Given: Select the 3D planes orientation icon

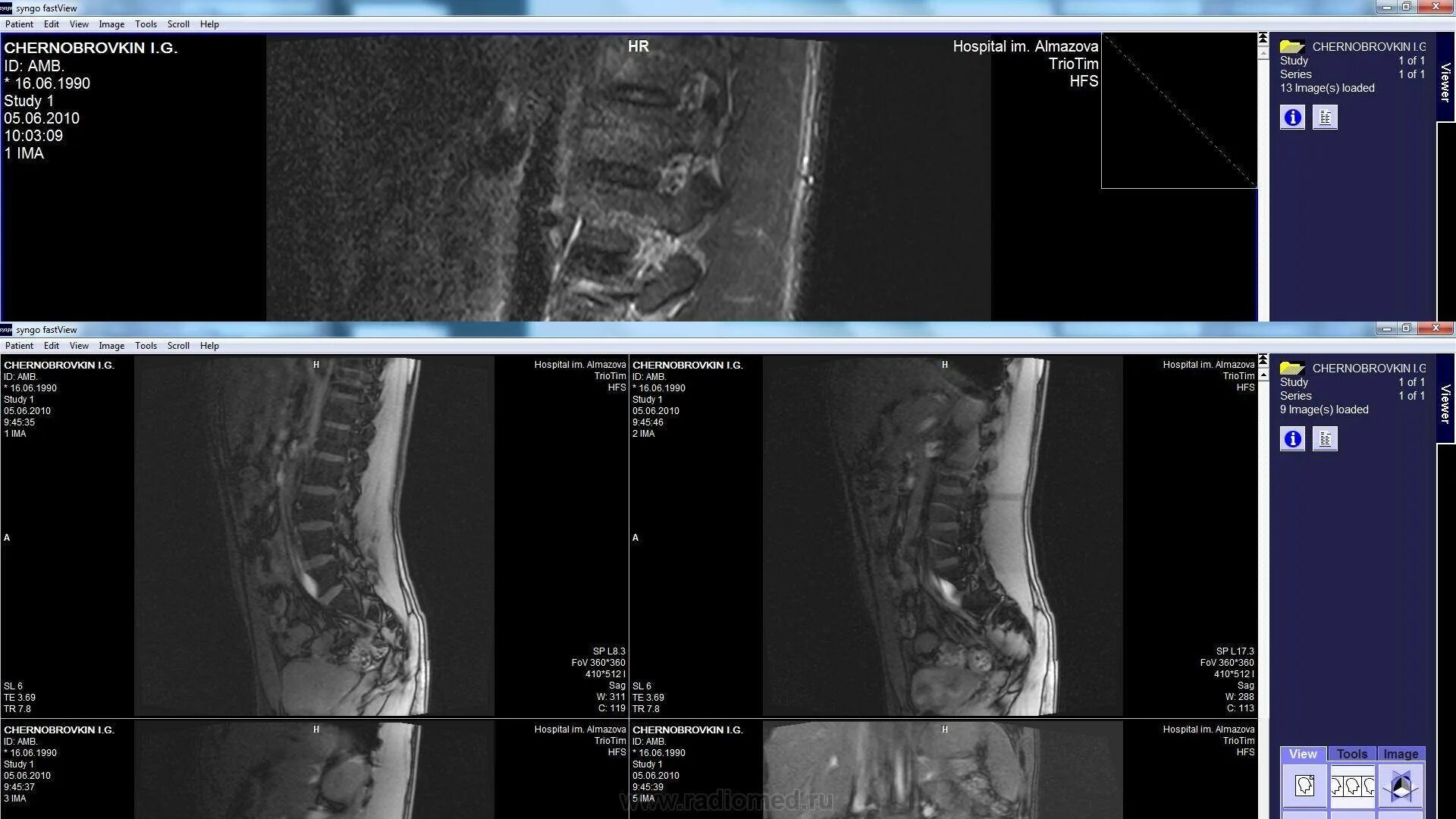Looking at the screenshot, I should (x=1401, y=786).
